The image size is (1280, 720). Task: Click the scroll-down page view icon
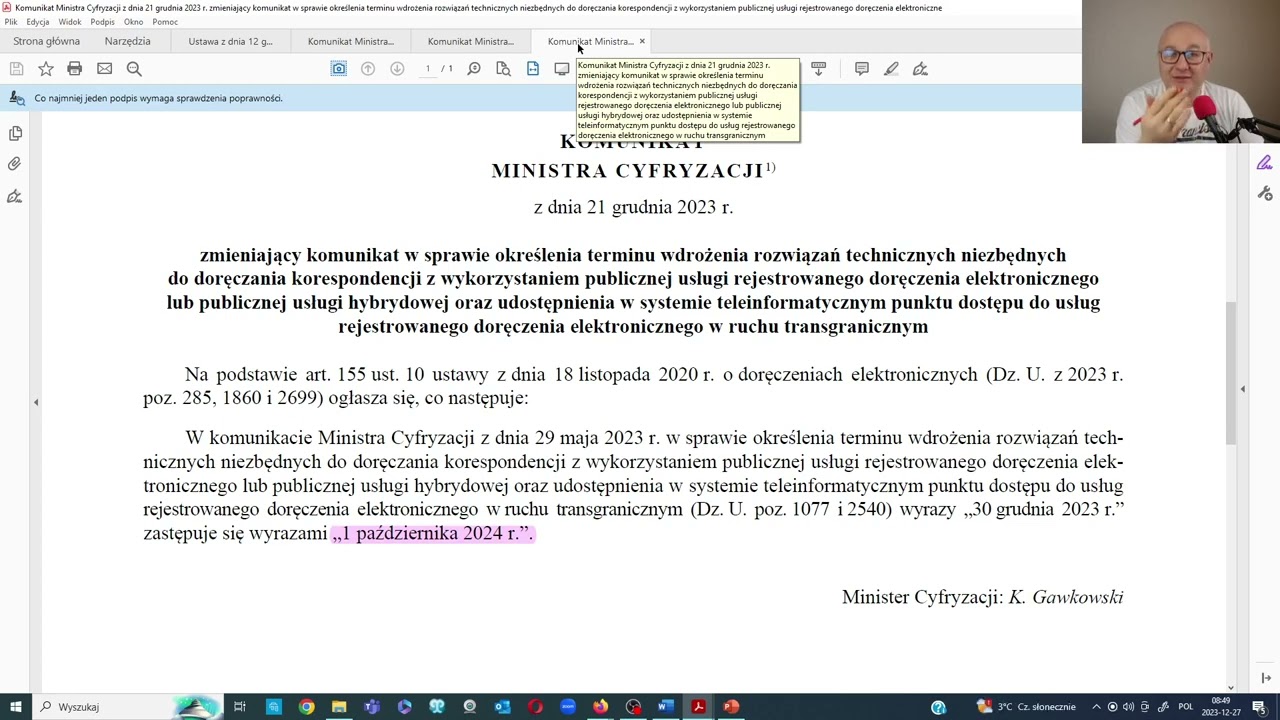coord(818,69)
